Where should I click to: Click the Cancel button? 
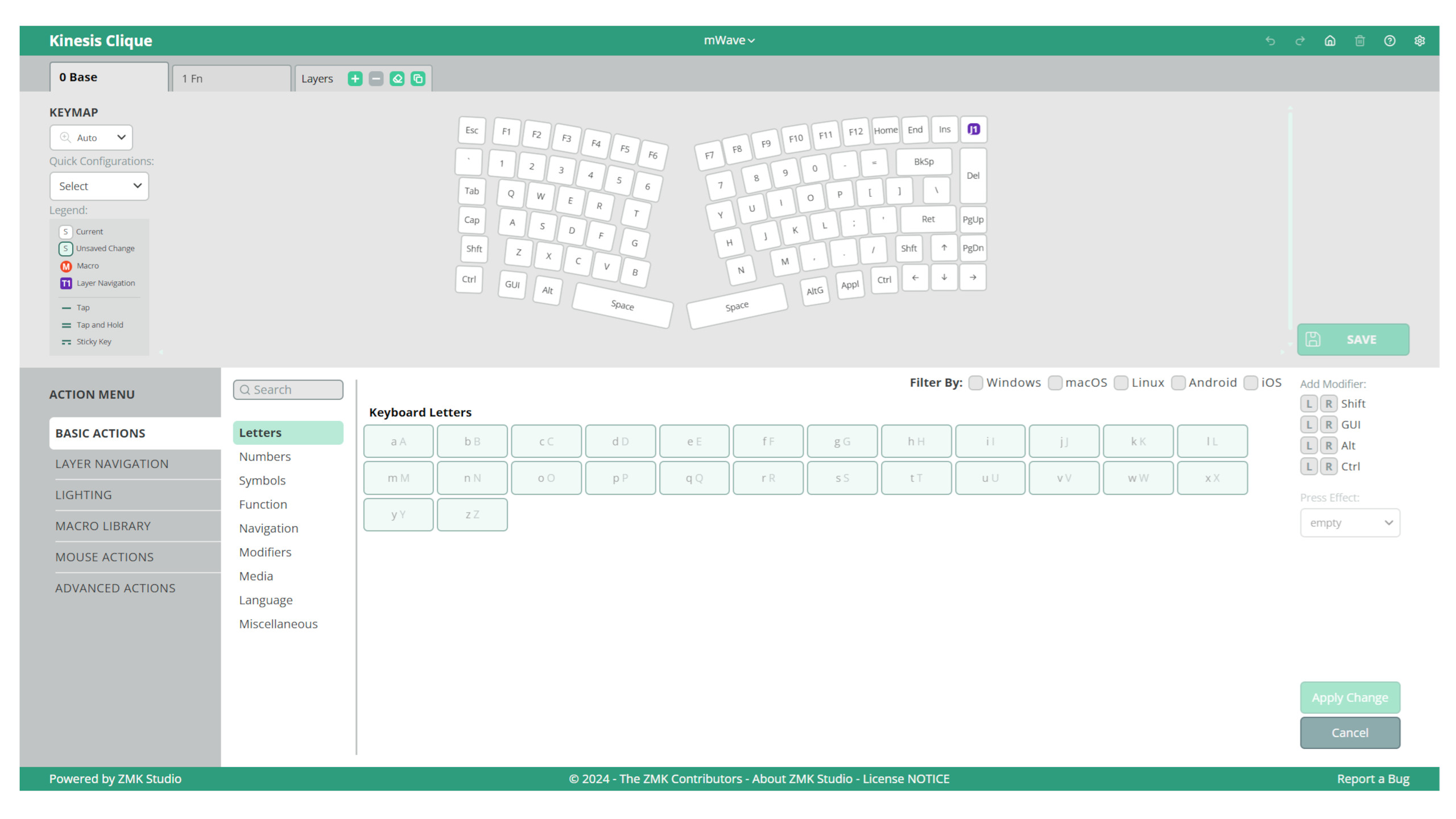coord(1350,733)
